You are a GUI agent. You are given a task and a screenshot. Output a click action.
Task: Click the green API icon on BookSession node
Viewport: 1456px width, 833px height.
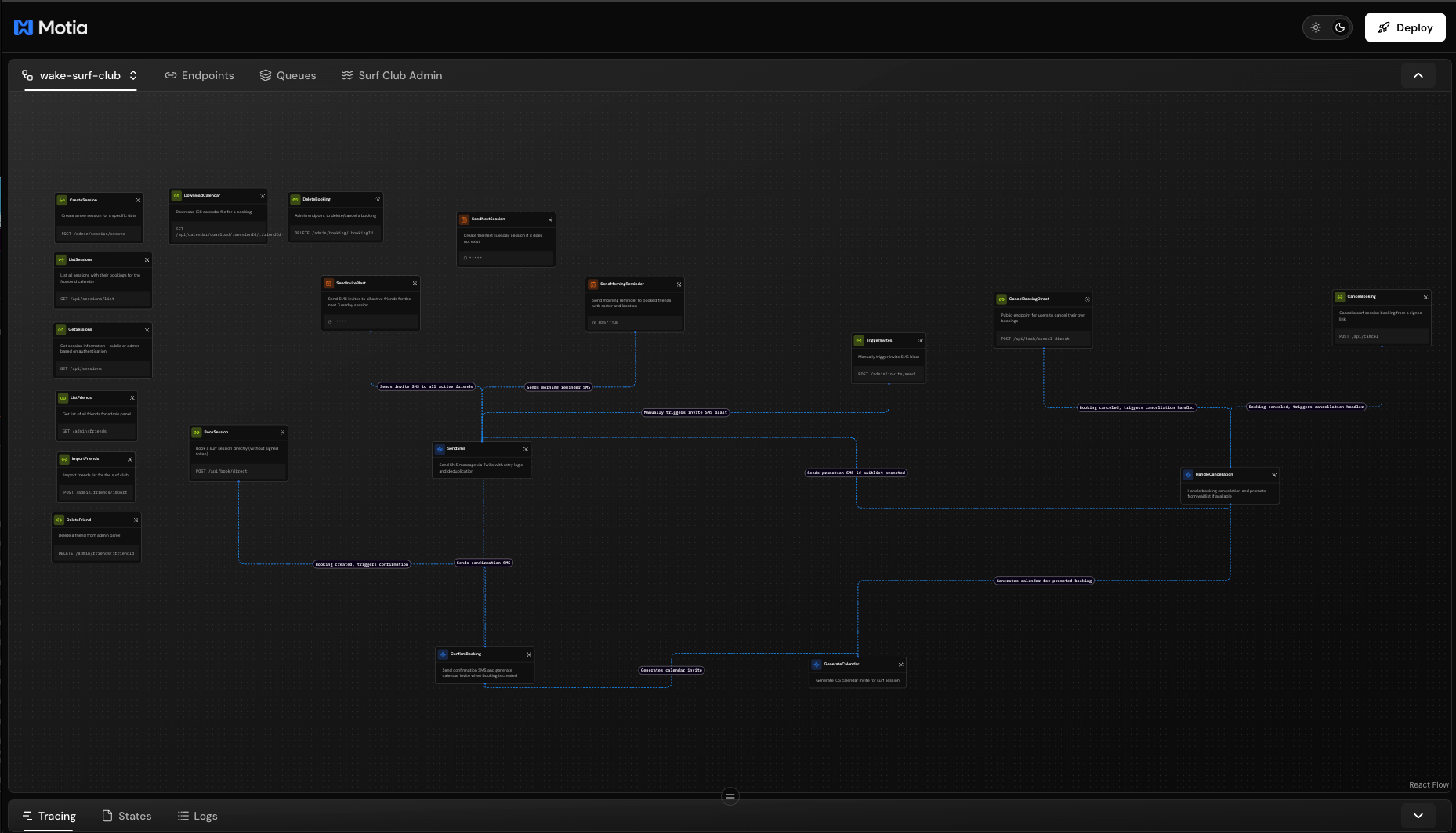tap(197, 433)
